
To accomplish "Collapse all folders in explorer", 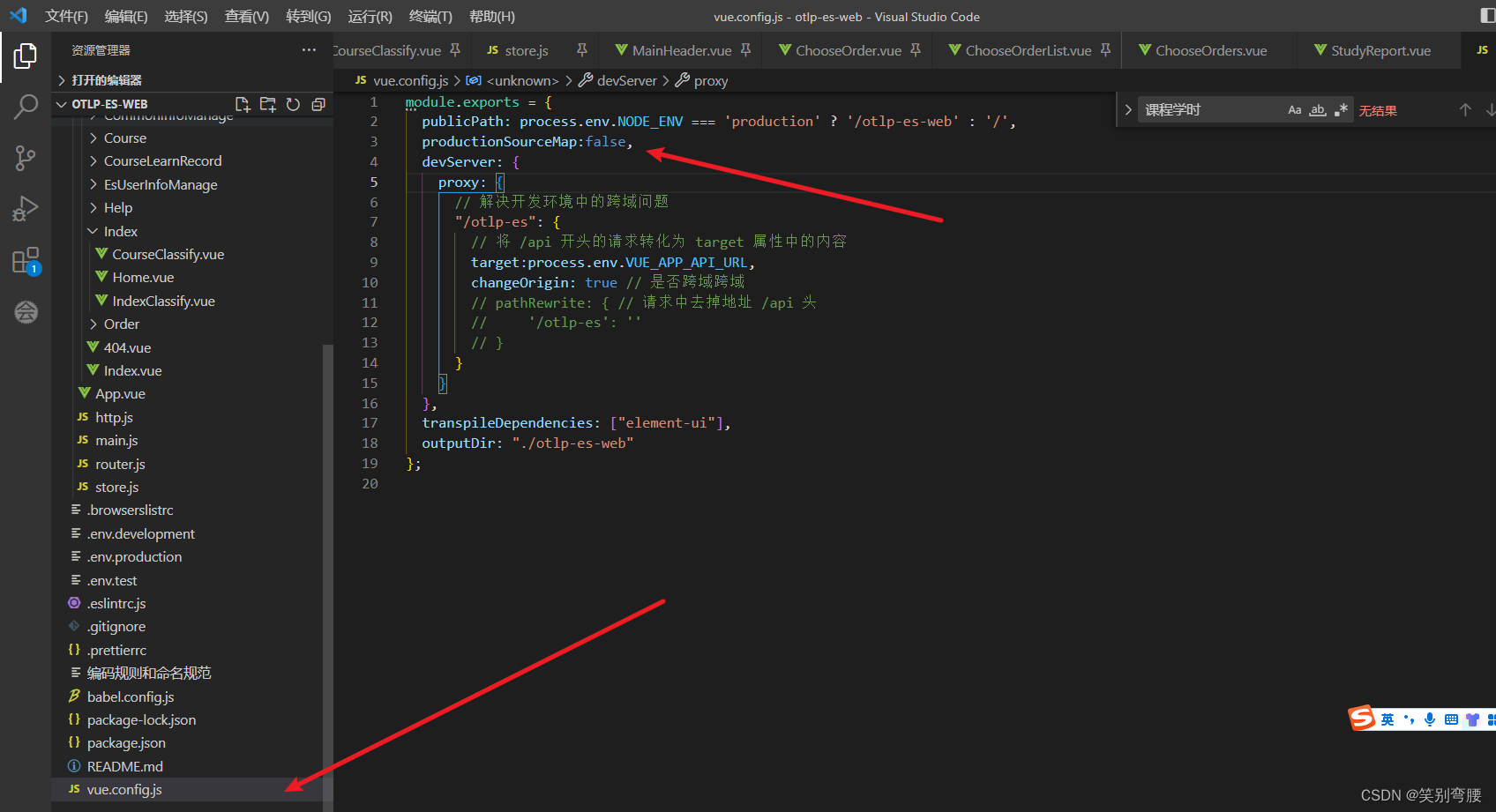I will point(318,104).
